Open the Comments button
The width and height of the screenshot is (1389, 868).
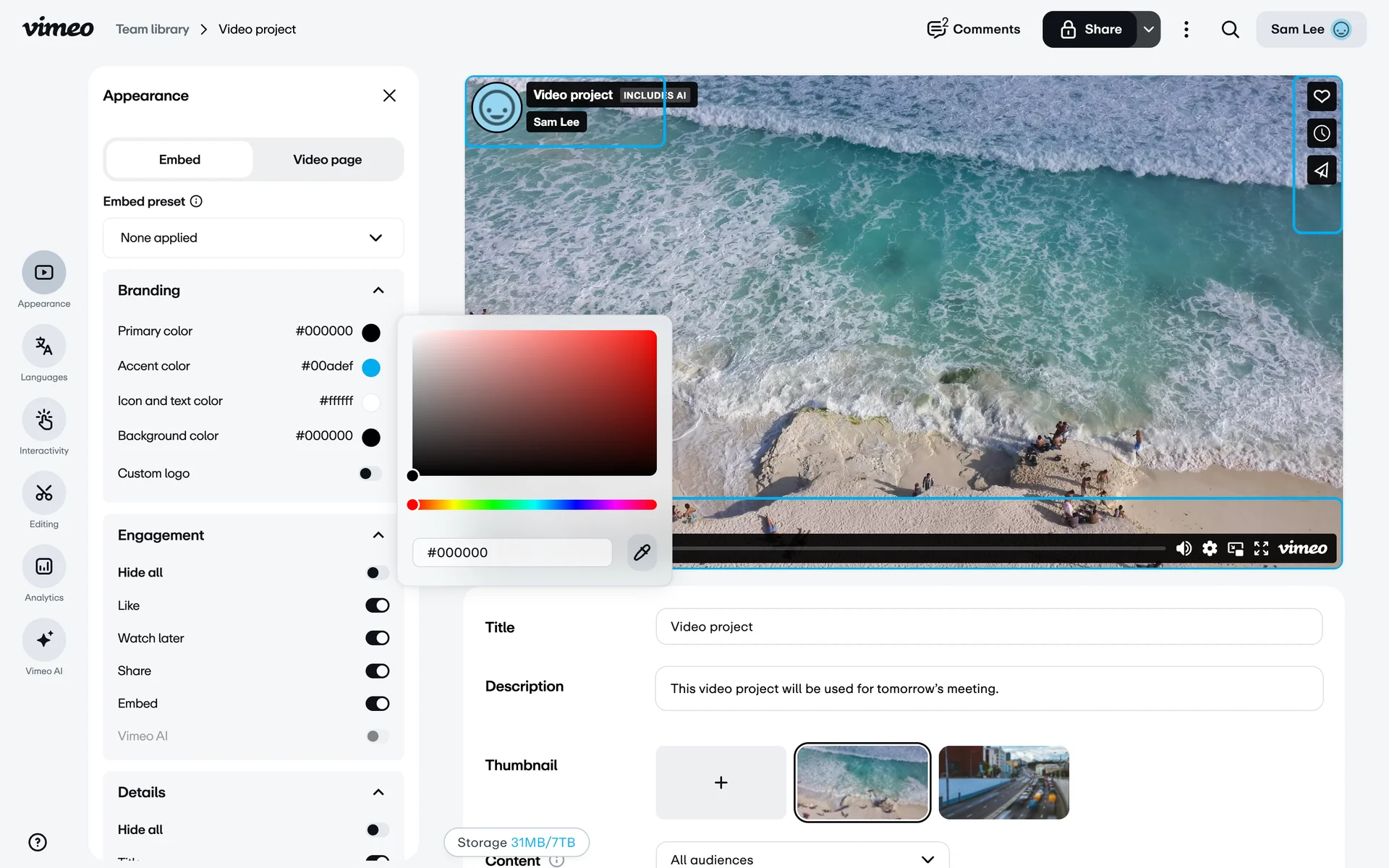[974, 30]
